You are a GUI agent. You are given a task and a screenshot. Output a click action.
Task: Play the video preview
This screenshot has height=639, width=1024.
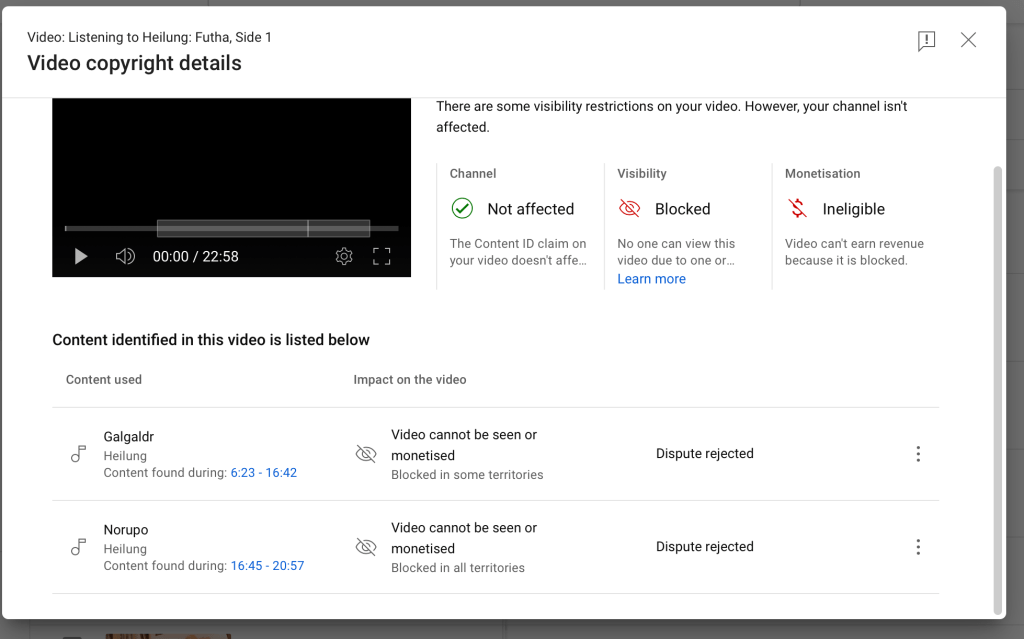(x=81, y=257)
